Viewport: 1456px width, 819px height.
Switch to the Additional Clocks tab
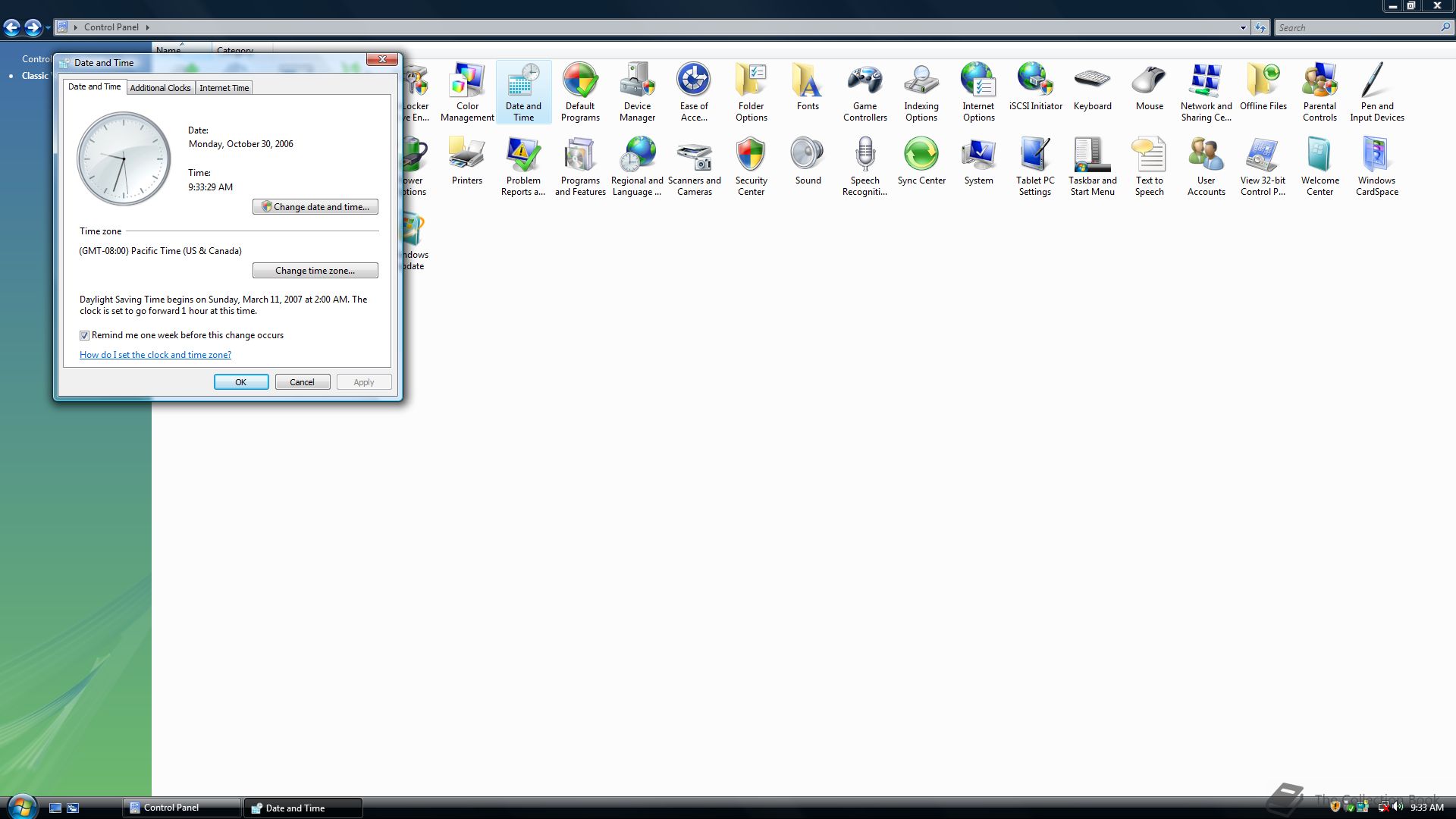click(160, 88)
